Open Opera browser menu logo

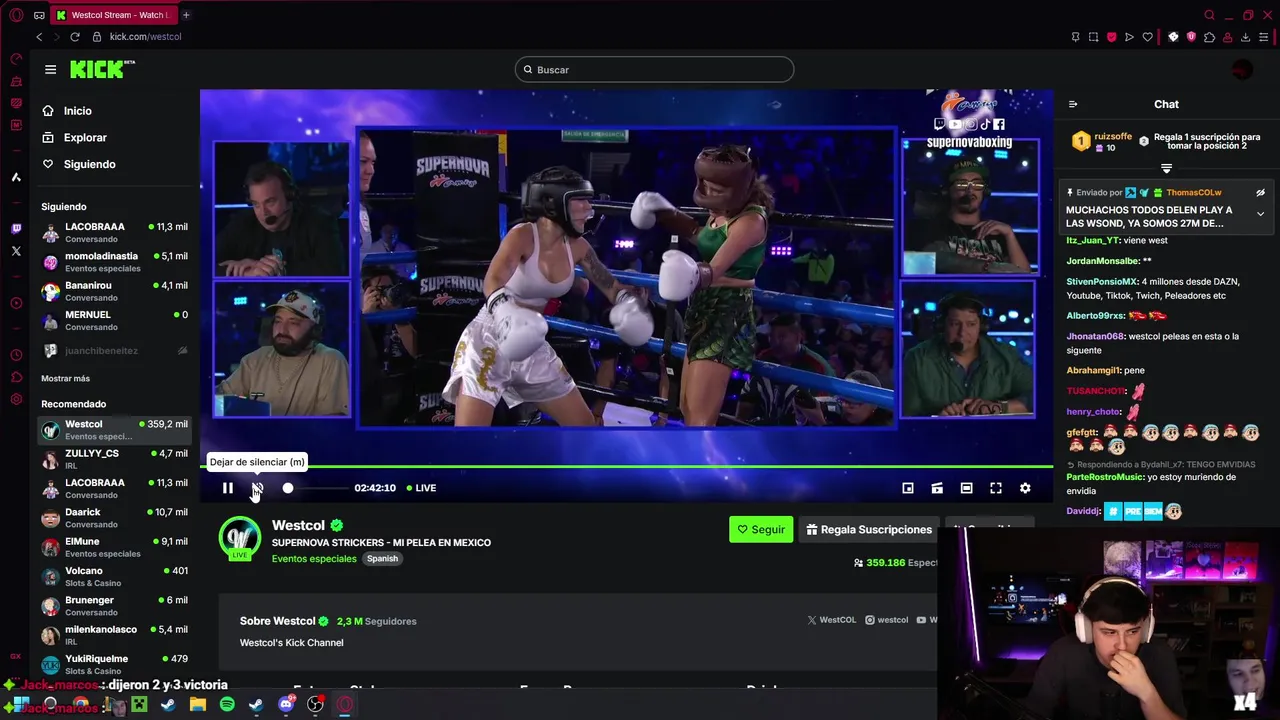click(16, 15)
